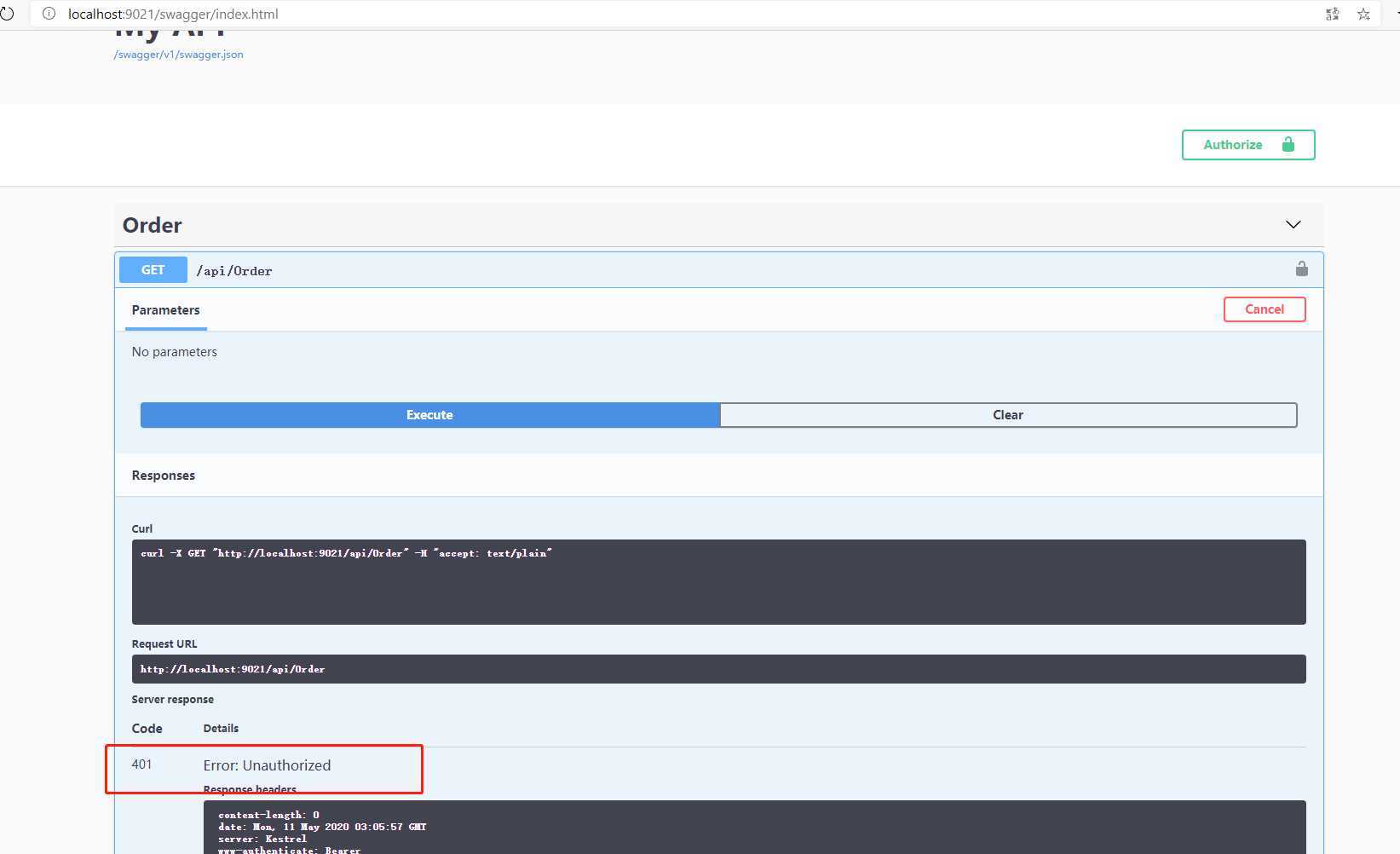Click the browser reload icon
The image size is (1400, 854).
tap(6, 14)
